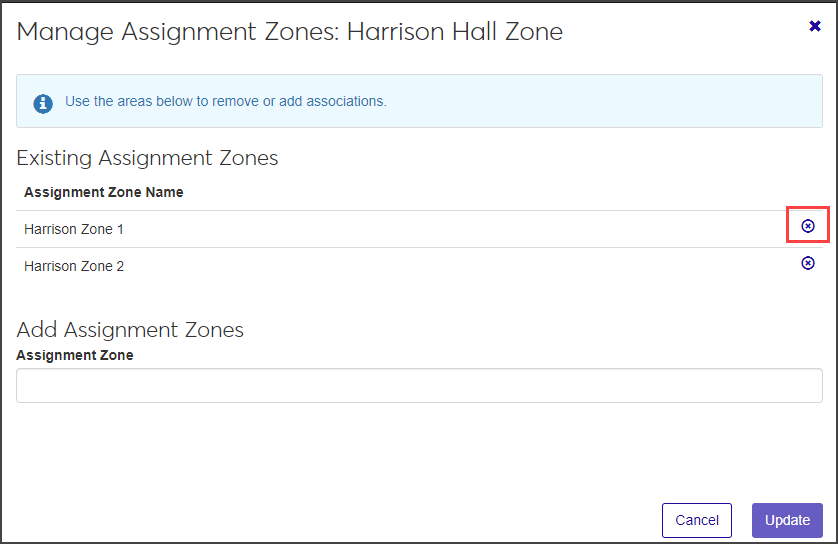The image size is (838, 544).
Task: Click empty area below the Assignment Zone field
Action: pos(419,450)
